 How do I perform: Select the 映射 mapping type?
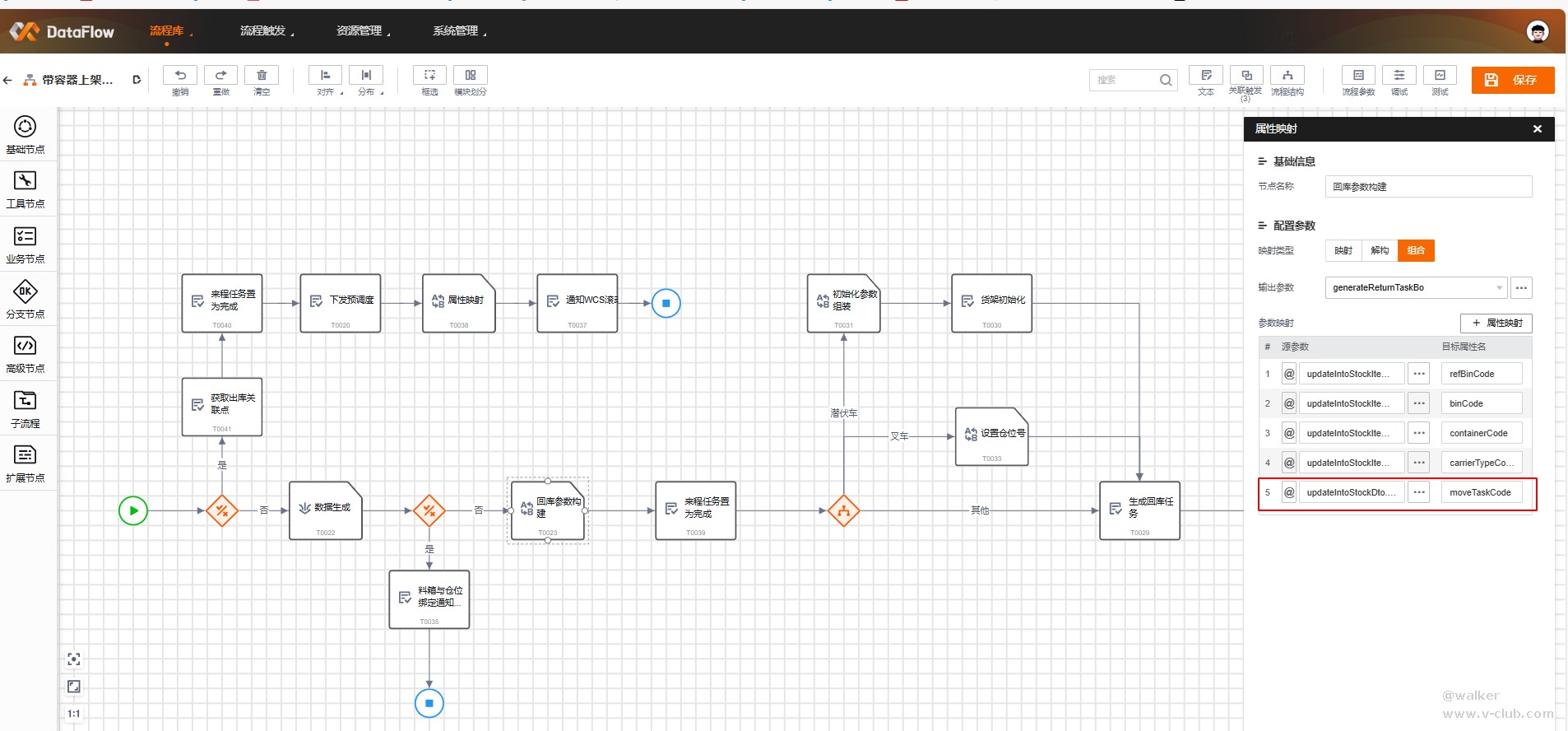click(x=1343, y=250)
